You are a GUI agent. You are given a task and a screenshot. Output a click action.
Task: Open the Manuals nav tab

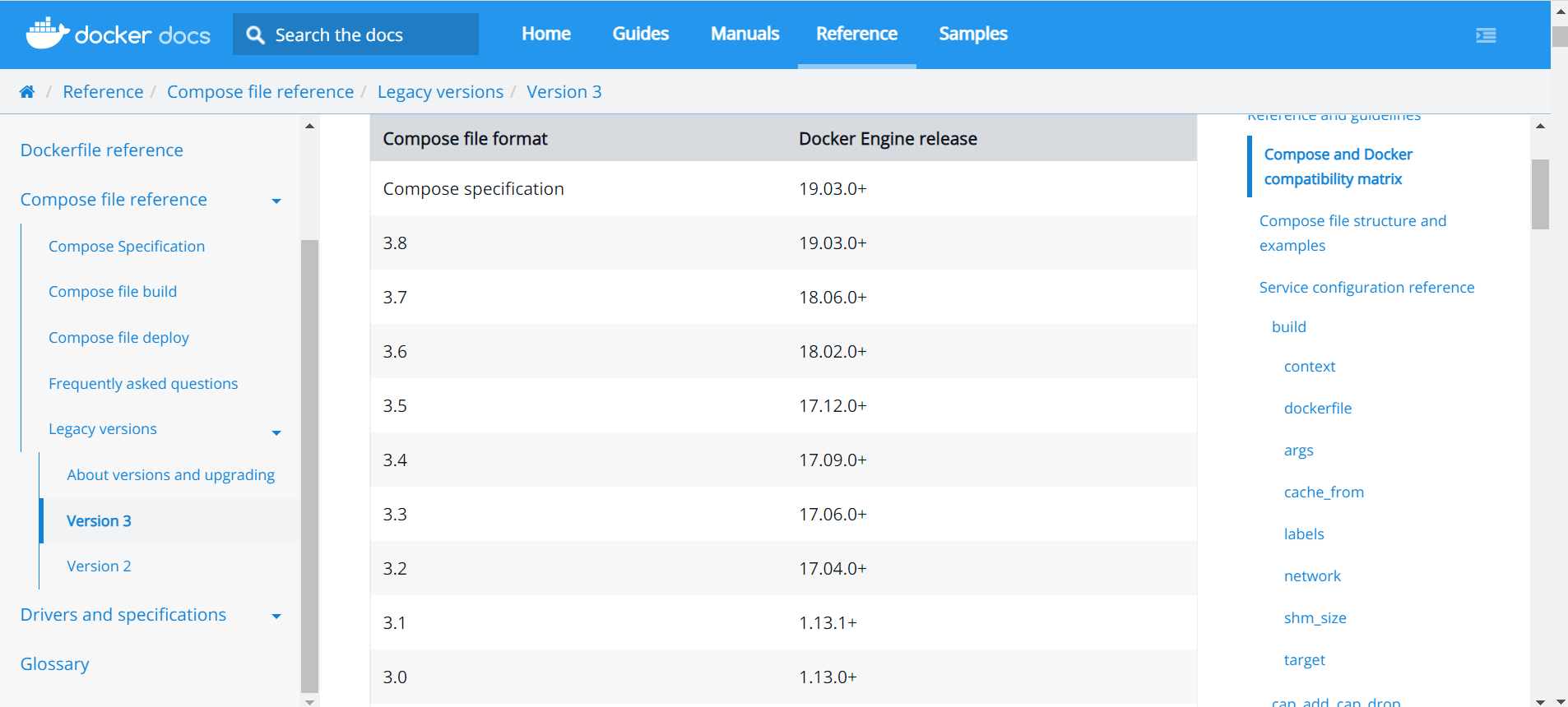745,34
